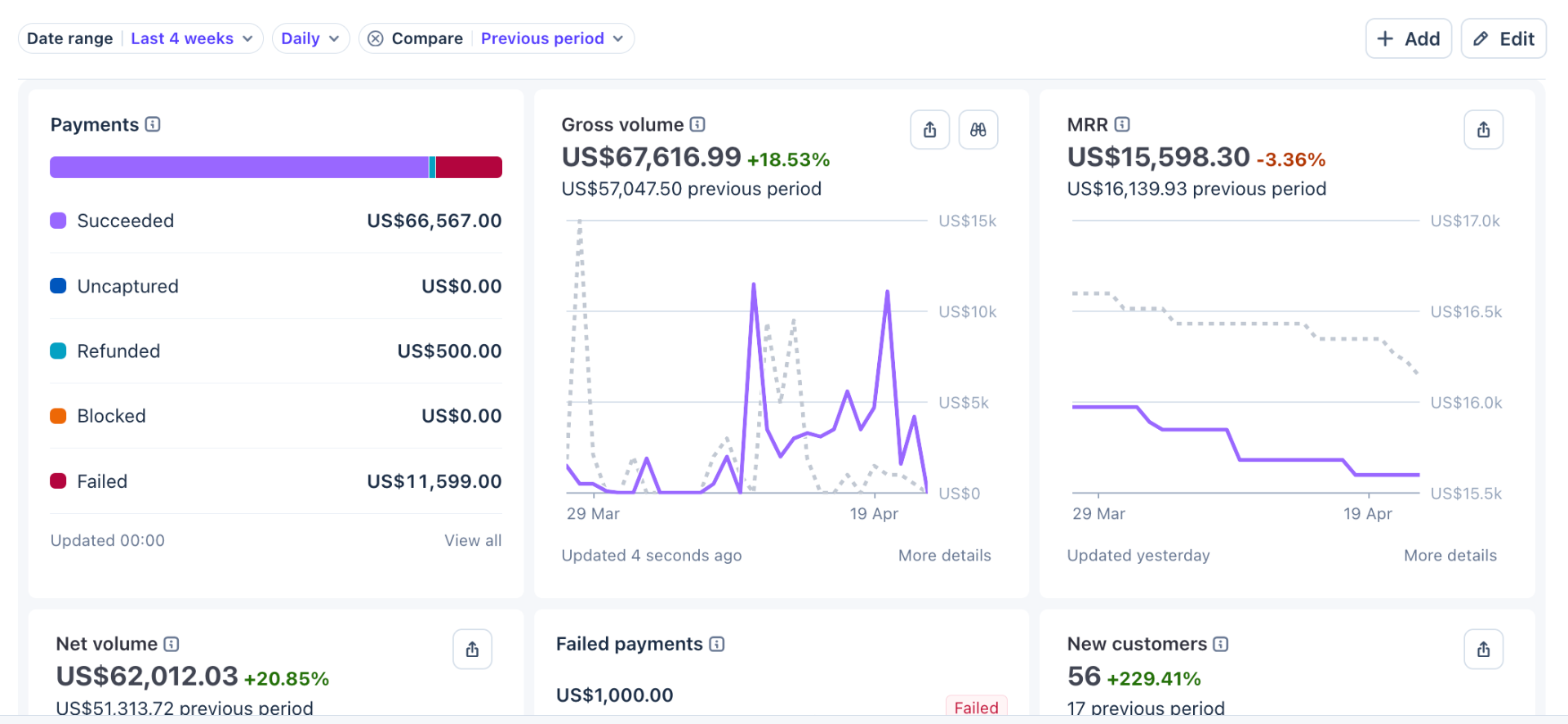This screenshot has width=1568, height=724.
Task: Click the pencil icon in Edit button
Action: point(1481,38)
